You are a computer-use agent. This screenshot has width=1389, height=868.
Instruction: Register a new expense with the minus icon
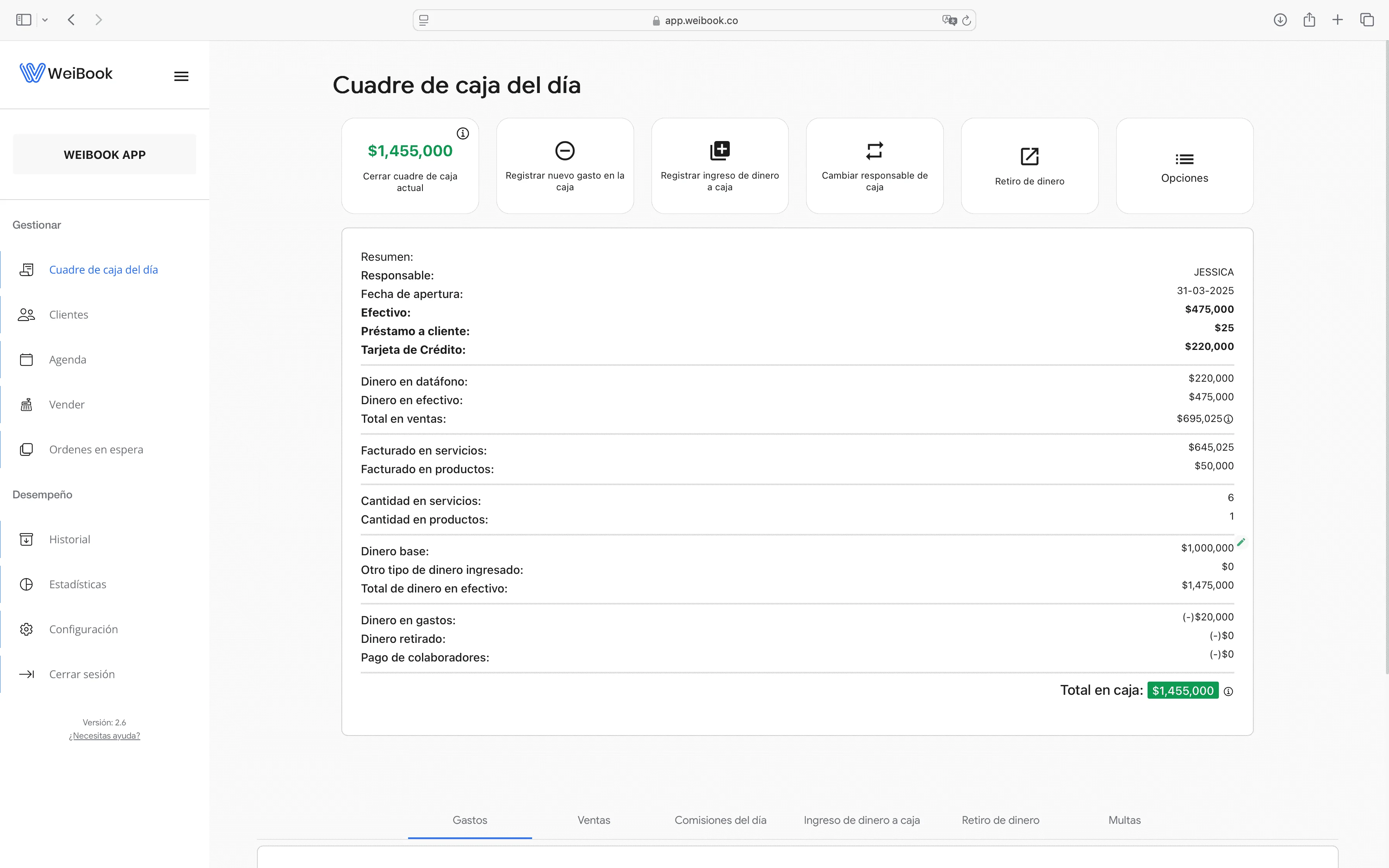coord(564,165)
